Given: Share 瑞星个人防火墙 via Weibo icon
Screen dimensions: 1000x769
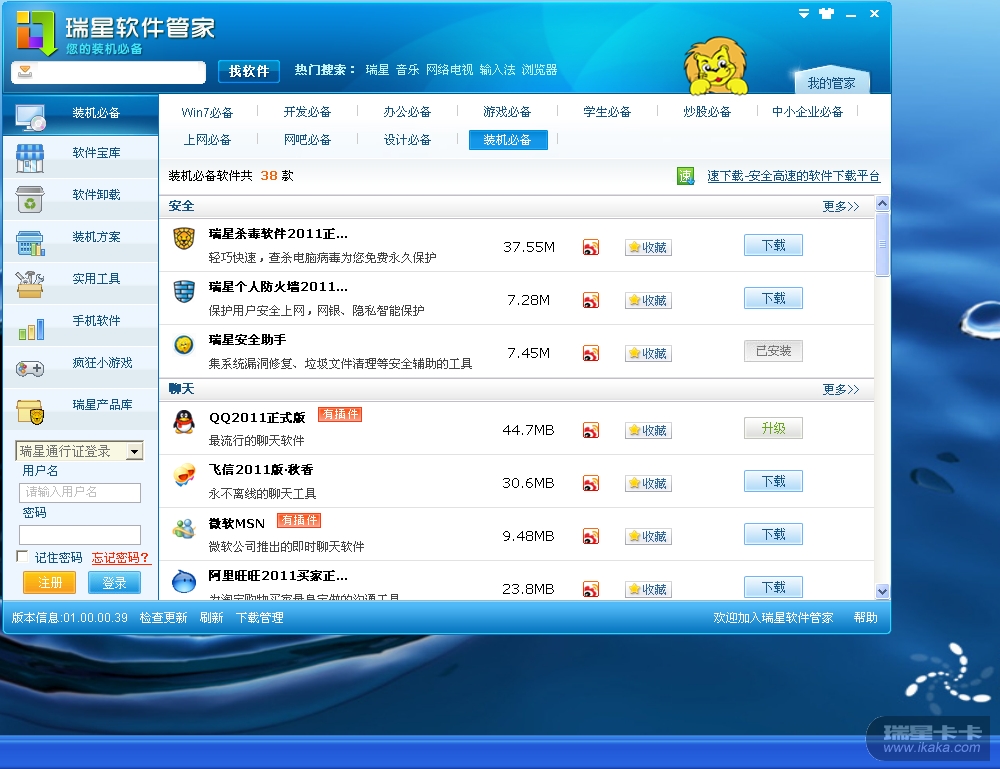Looking at the screenshot, I should 591,300.
